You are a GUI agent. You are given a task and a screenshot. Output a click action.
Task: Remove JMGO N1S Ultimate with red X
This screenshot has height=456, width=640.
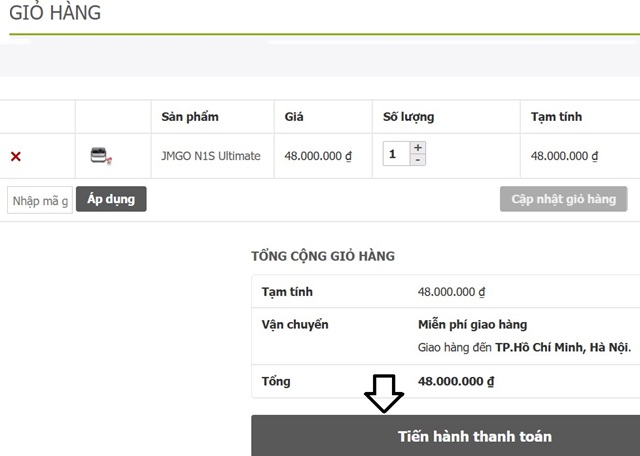[x=16, y=156]
